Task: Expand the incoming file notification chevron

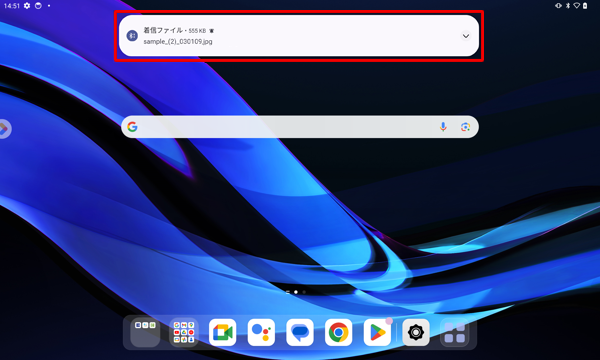Action: pos(466,36)
